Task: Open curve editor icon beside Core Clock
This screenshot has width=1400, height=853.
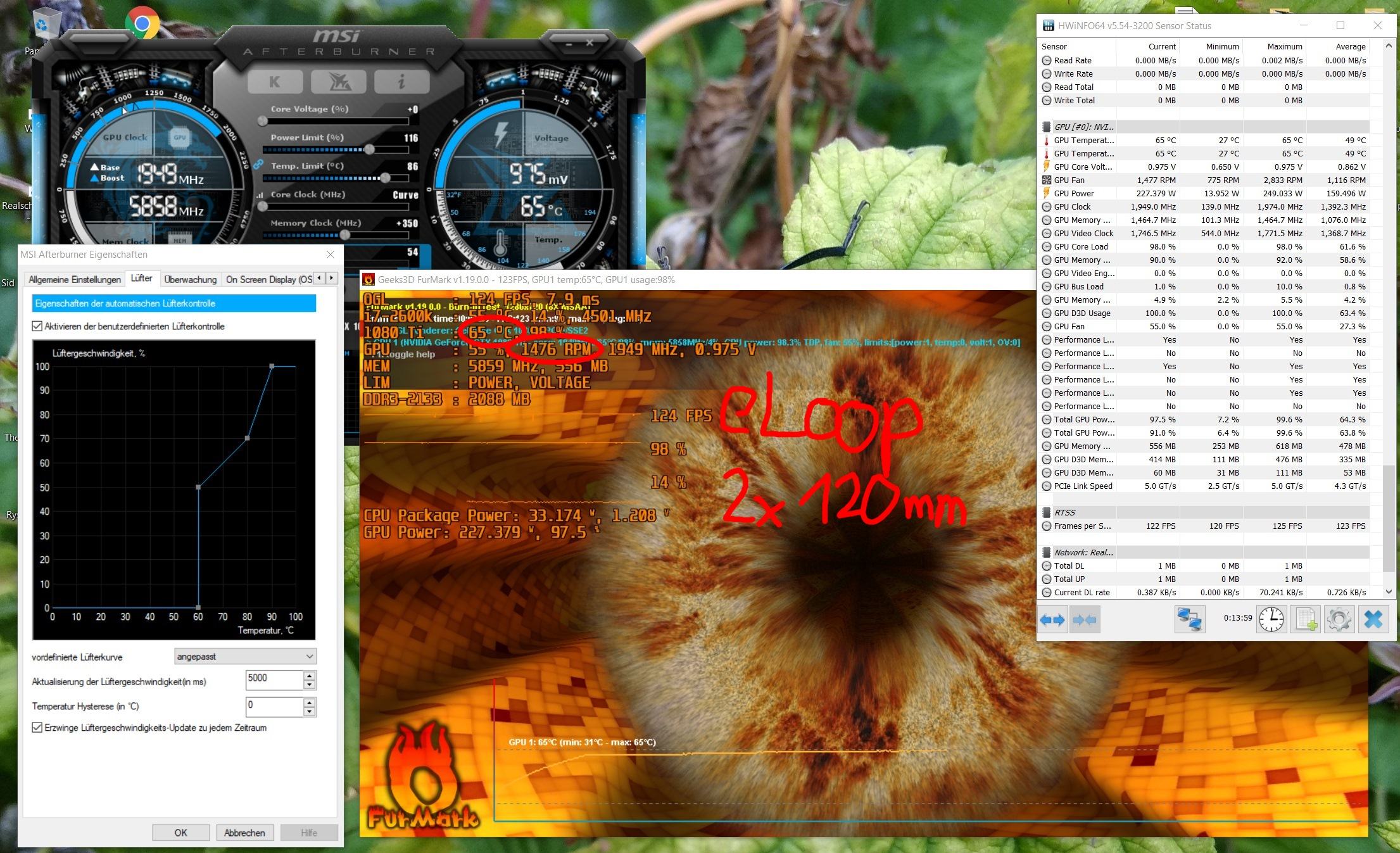Action: pos(260,195)
